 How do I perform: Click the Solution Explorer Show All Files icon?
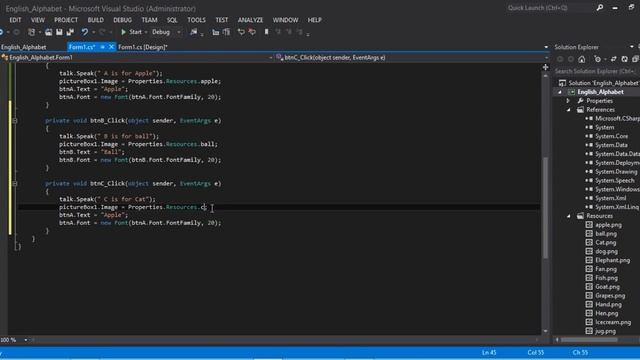pyautogui.click(x=636, y=59)
